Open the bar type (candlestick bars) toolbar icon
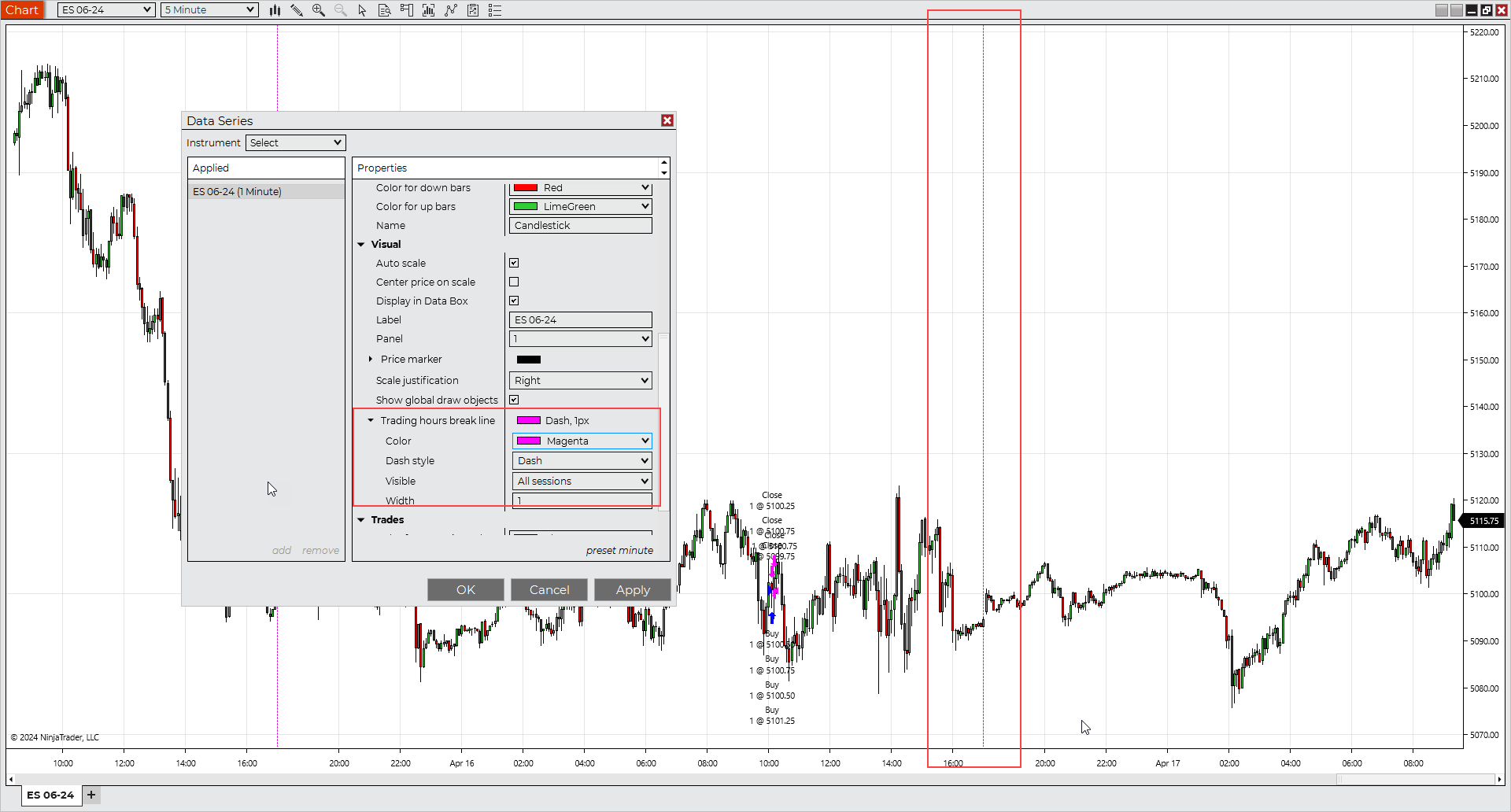The height and width of the screenshot is (812, 1511). (x=275, y=10)
